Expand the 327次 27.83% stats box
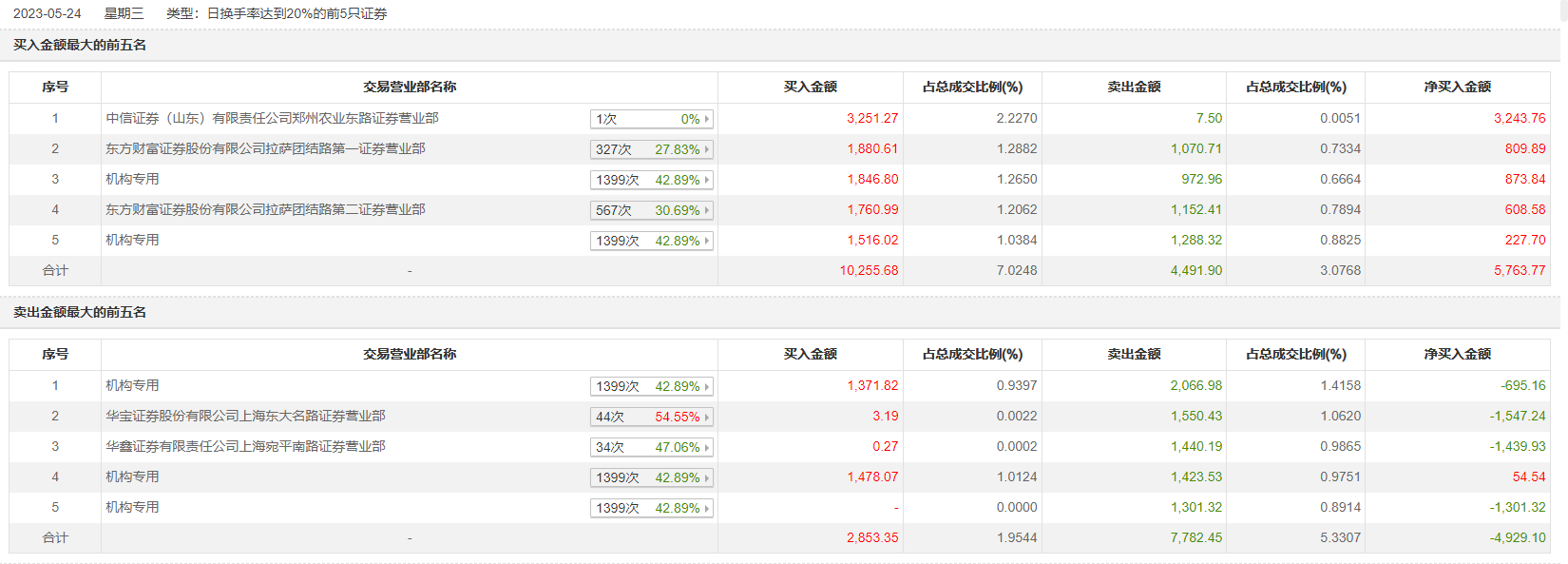The image size is (1568, 564). tap(651, 149)
